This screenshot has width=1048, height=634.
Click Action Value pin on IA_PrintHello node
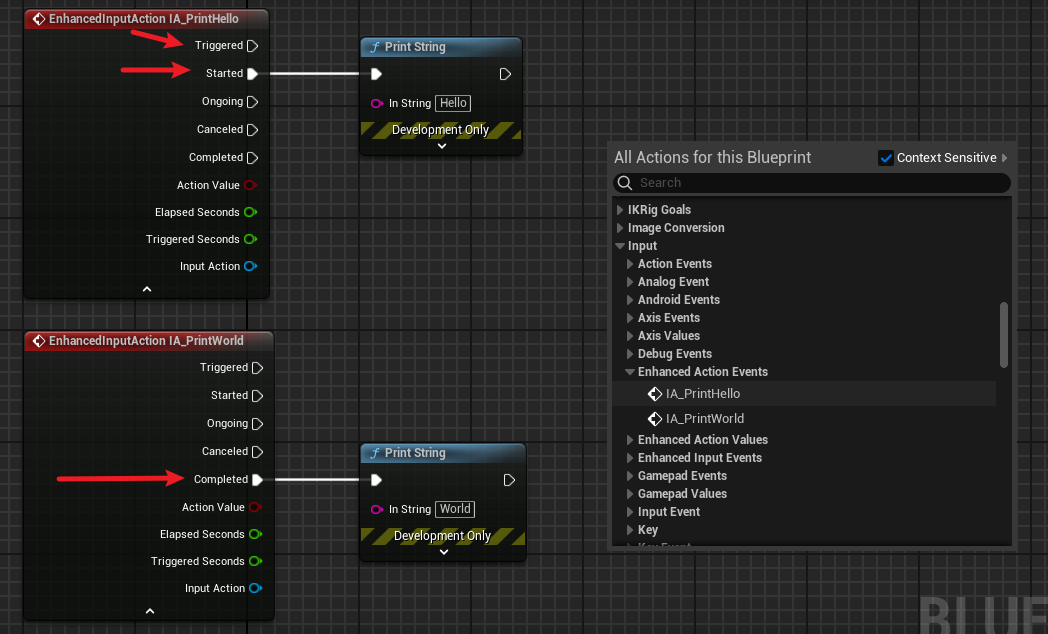tap(250, 185)
